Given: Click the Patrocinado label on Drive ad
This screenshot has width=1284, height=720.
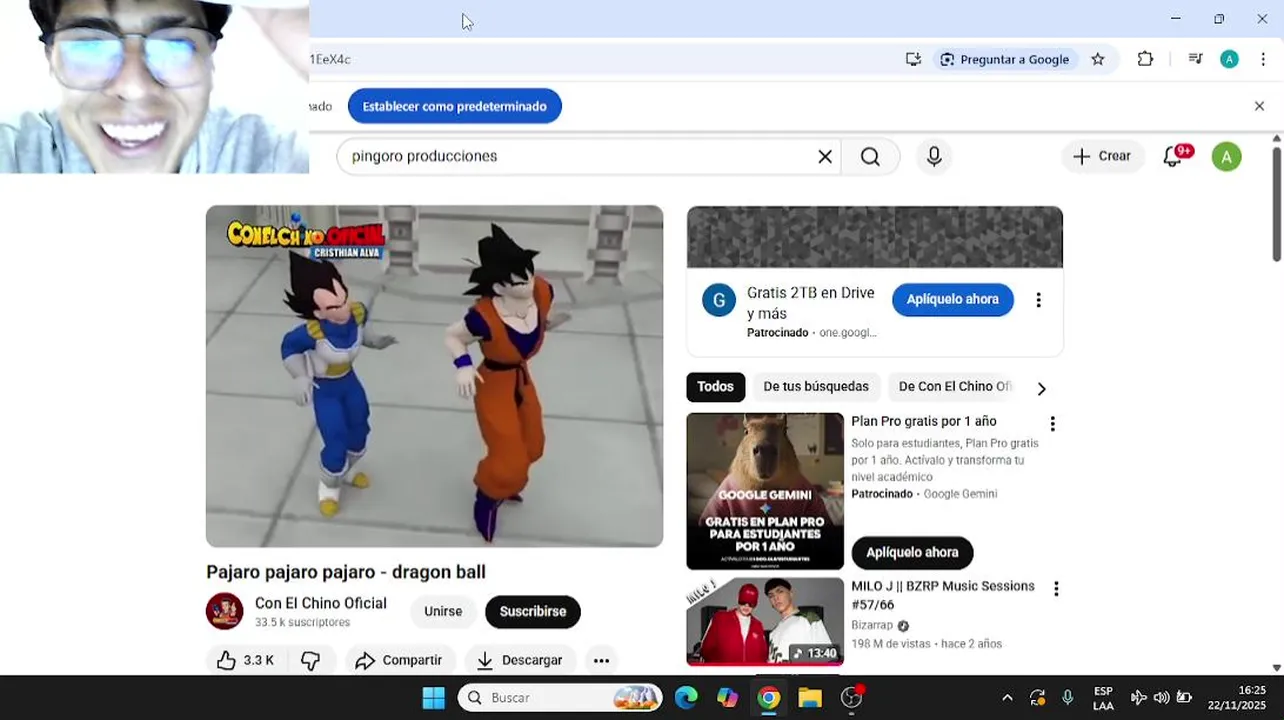Looking at the screenshot, I should pyautogui.click(x=777, y=332).
